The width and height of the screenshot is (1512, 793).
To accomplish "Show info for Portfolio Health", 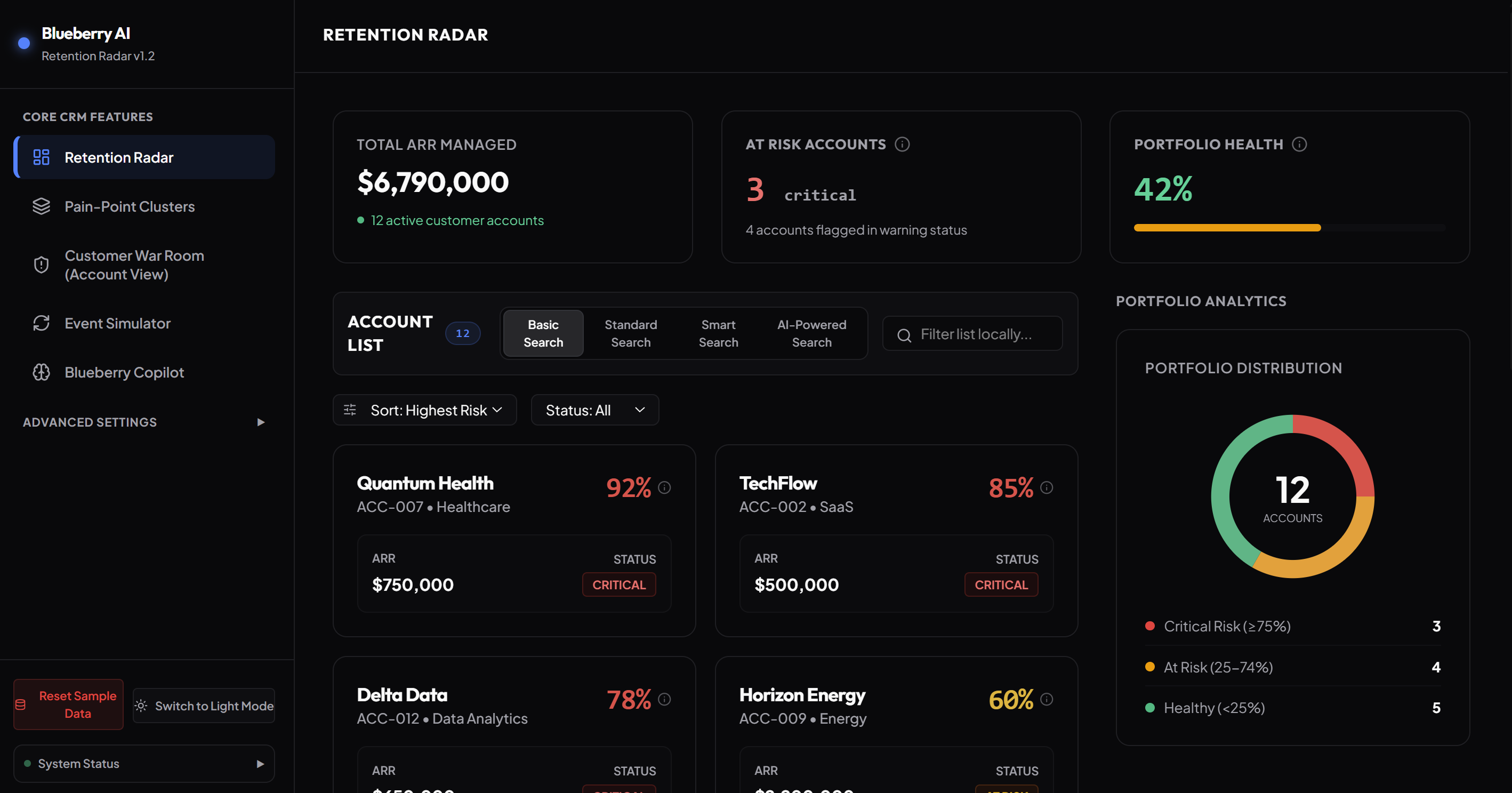I will pyautogui.click(x=1299, y=145).
